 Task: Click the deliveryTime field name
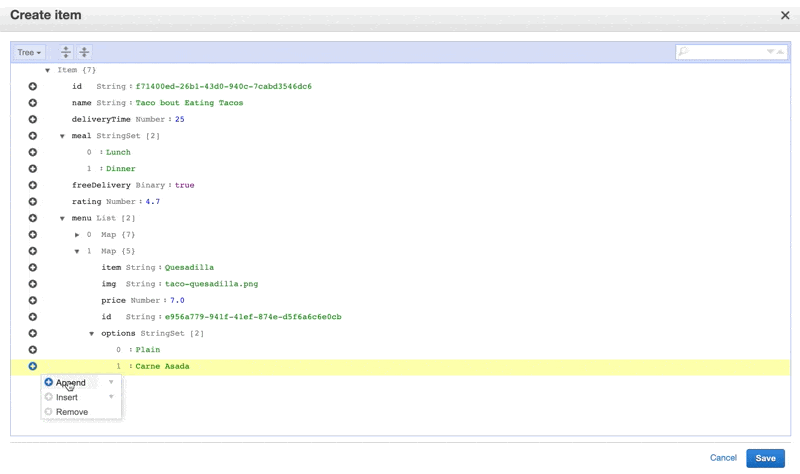click(x=101, y=119)
